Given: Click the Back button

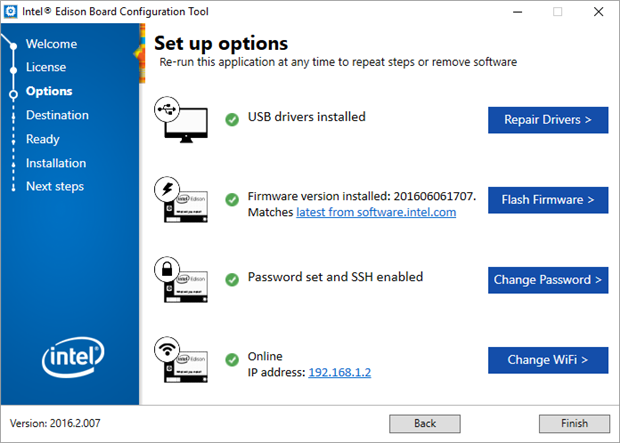Looking at the screenshot, I should click(425, 423).
